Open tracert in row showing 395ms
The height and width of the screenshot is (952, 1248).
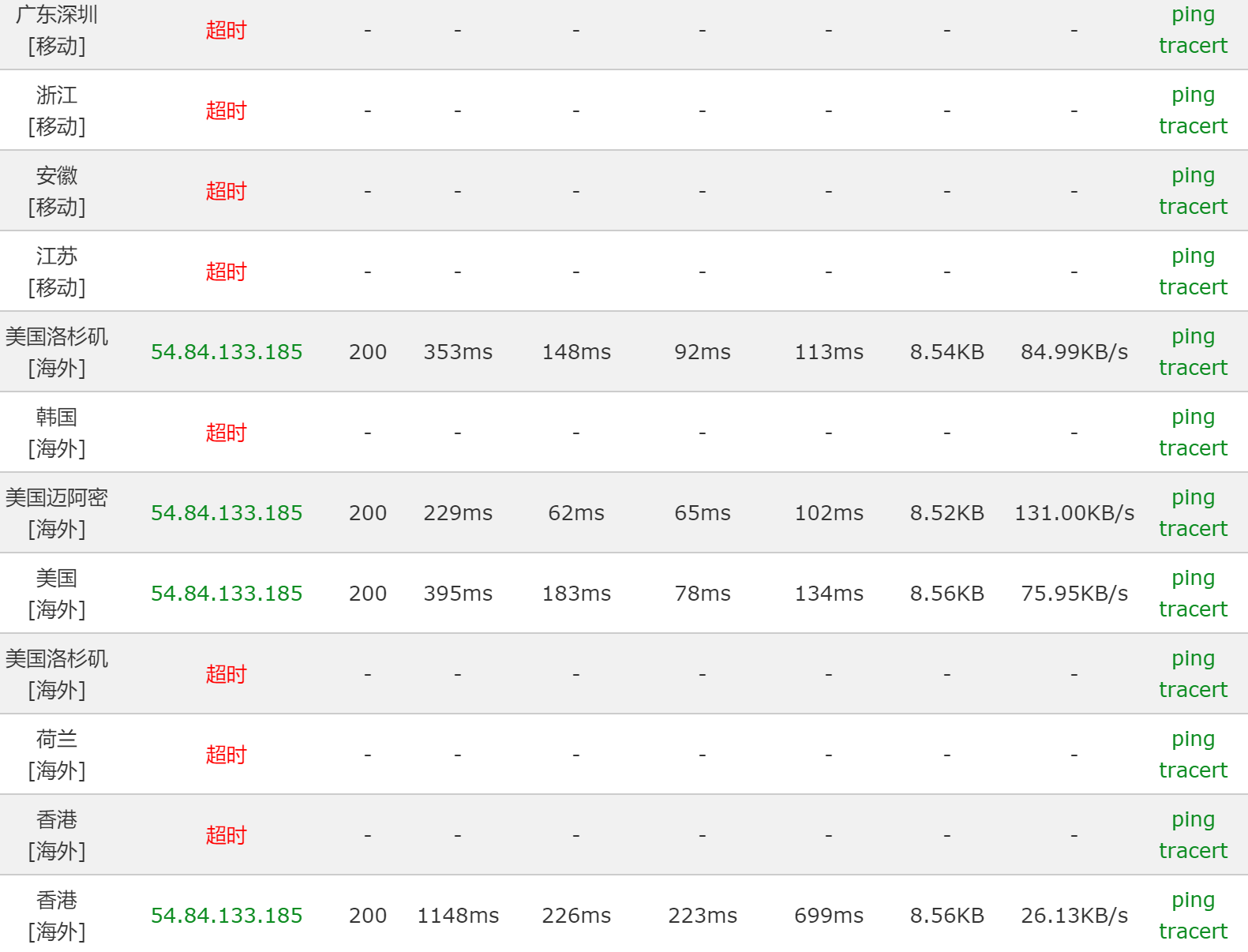(x=1192, y=609)
